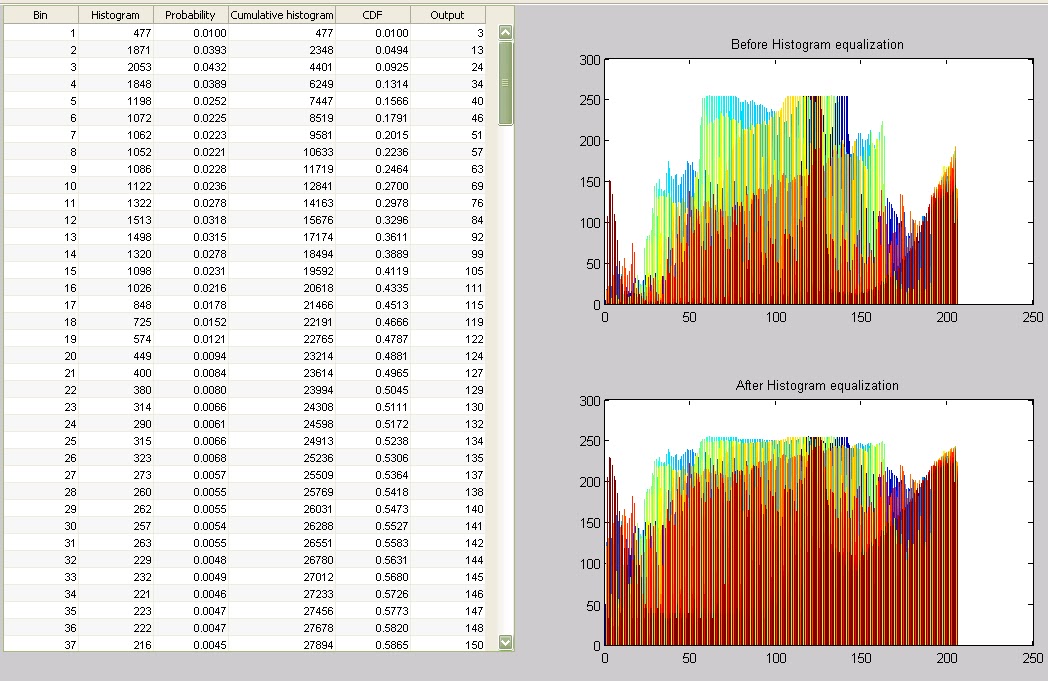Click the 'Before Histogram equalization' title text
1048x681 pixels.
point(817,44)
